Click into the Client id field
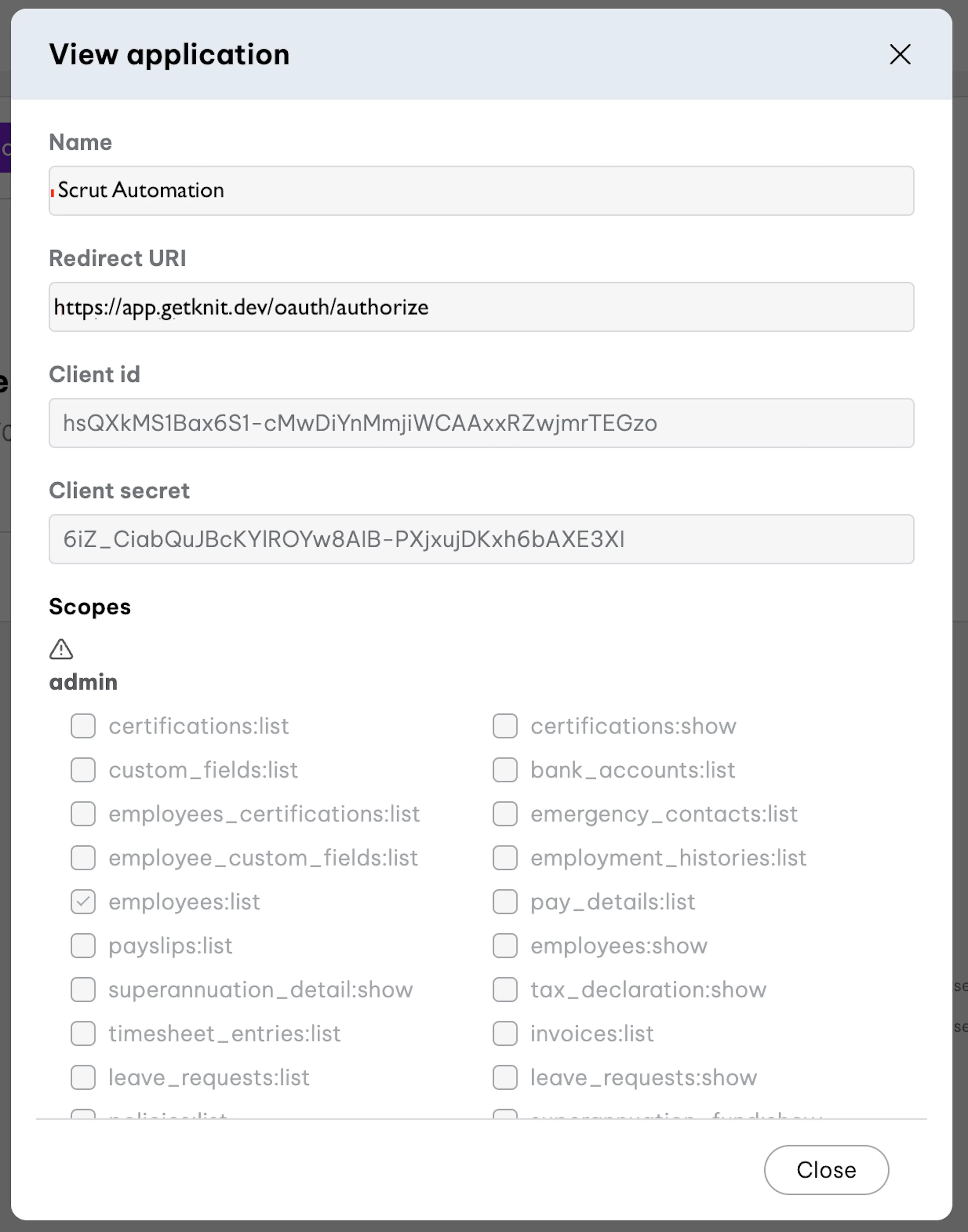 [x=481, y=423]
